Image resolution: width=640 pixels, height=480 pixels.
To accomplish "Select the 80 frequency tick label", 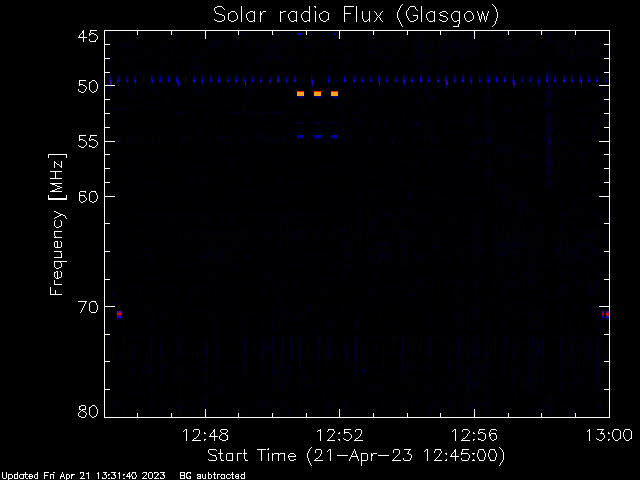I will (x=88, y=411).
